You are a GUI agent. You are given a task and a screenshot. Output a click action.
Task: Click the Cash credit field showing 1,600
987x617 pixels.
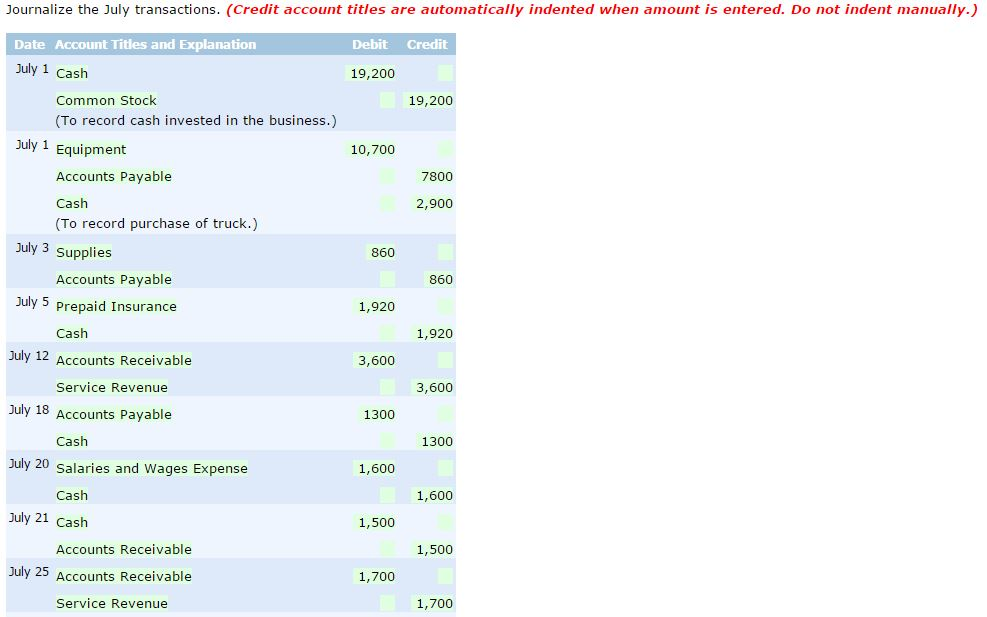430,495
